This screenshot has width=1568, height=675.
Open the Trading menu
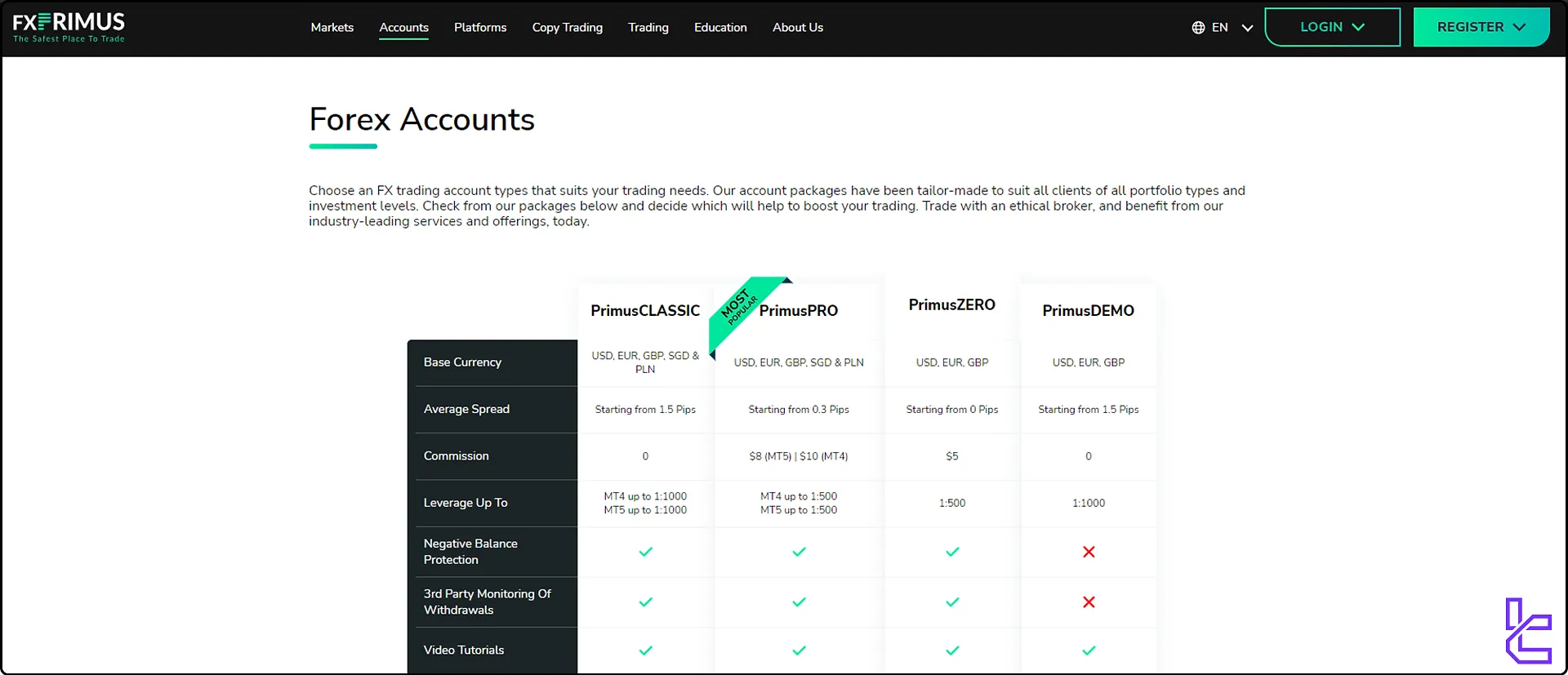click(x=648, y=27)
